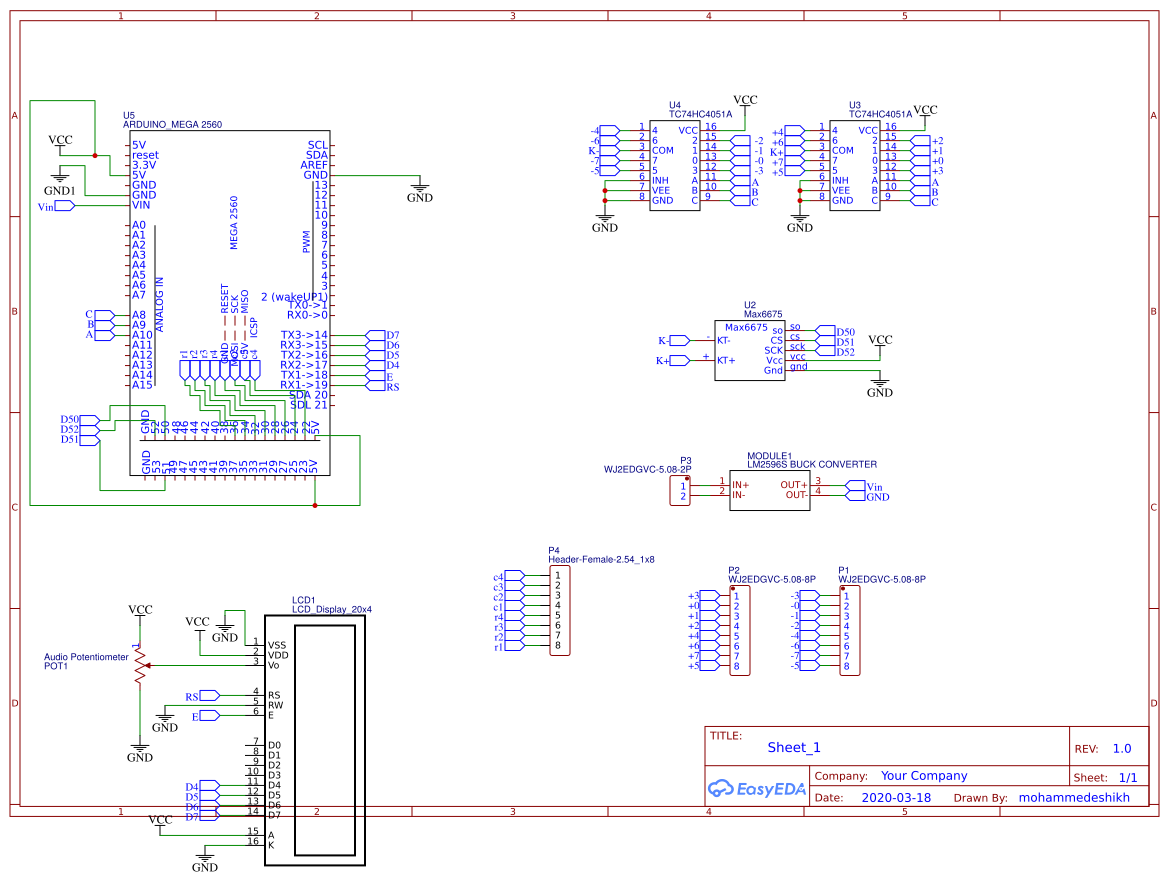Select the P1 eight-pin terminal block symbol

coord(849,631)
